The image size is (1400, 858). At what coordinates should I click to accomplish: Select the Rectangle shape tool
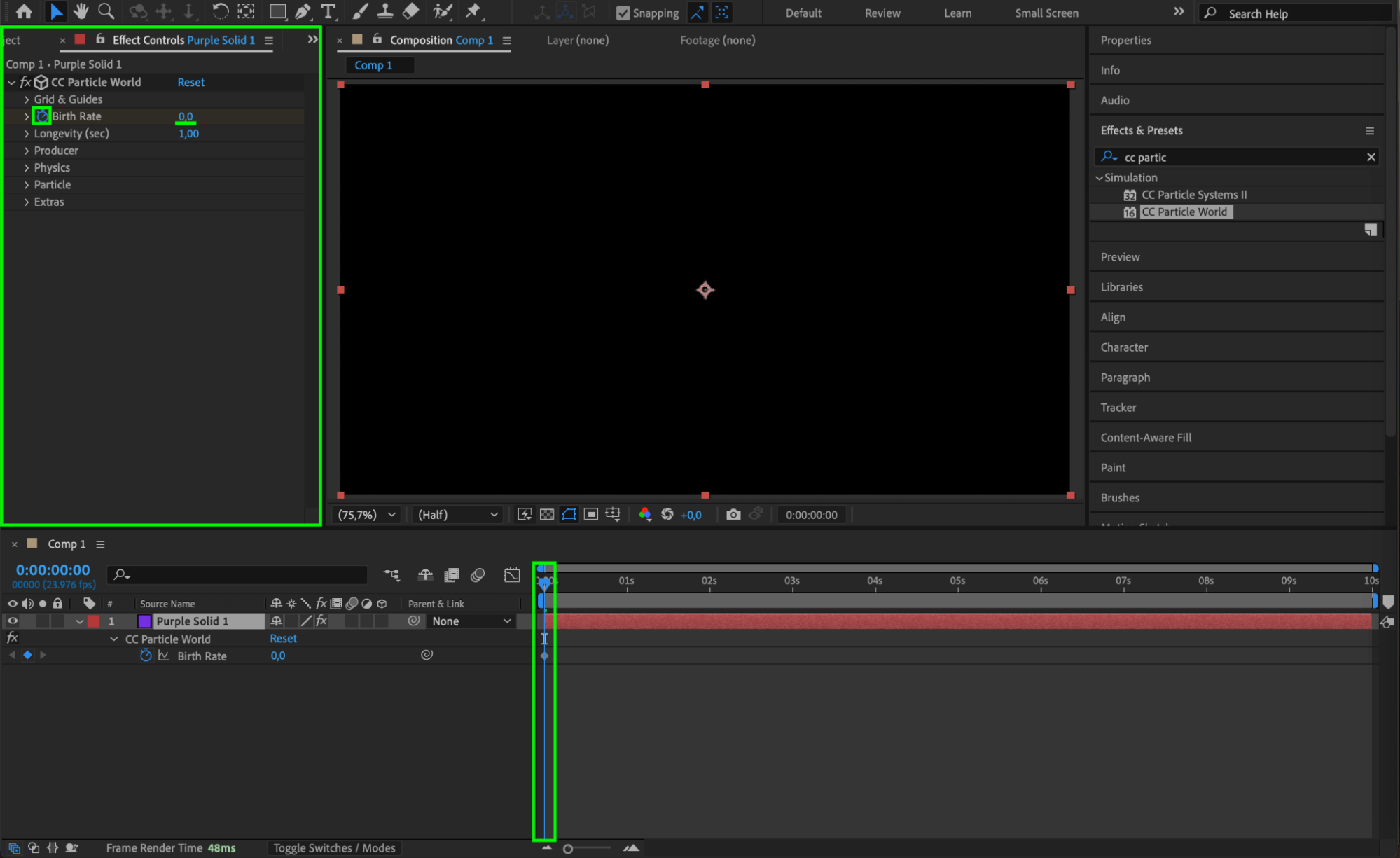click(x=277, y=11)
